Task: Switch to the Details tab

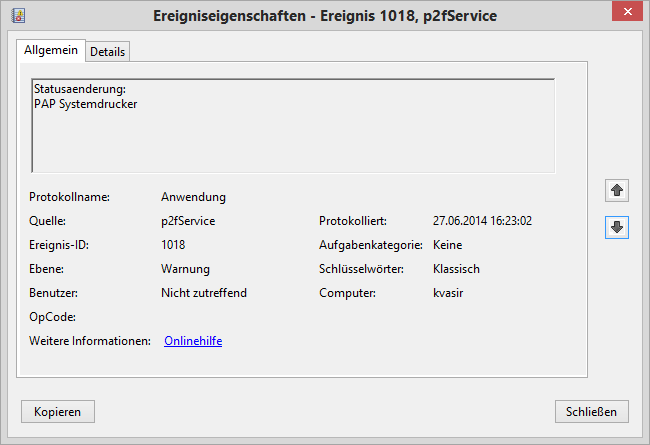Action: 108,51
